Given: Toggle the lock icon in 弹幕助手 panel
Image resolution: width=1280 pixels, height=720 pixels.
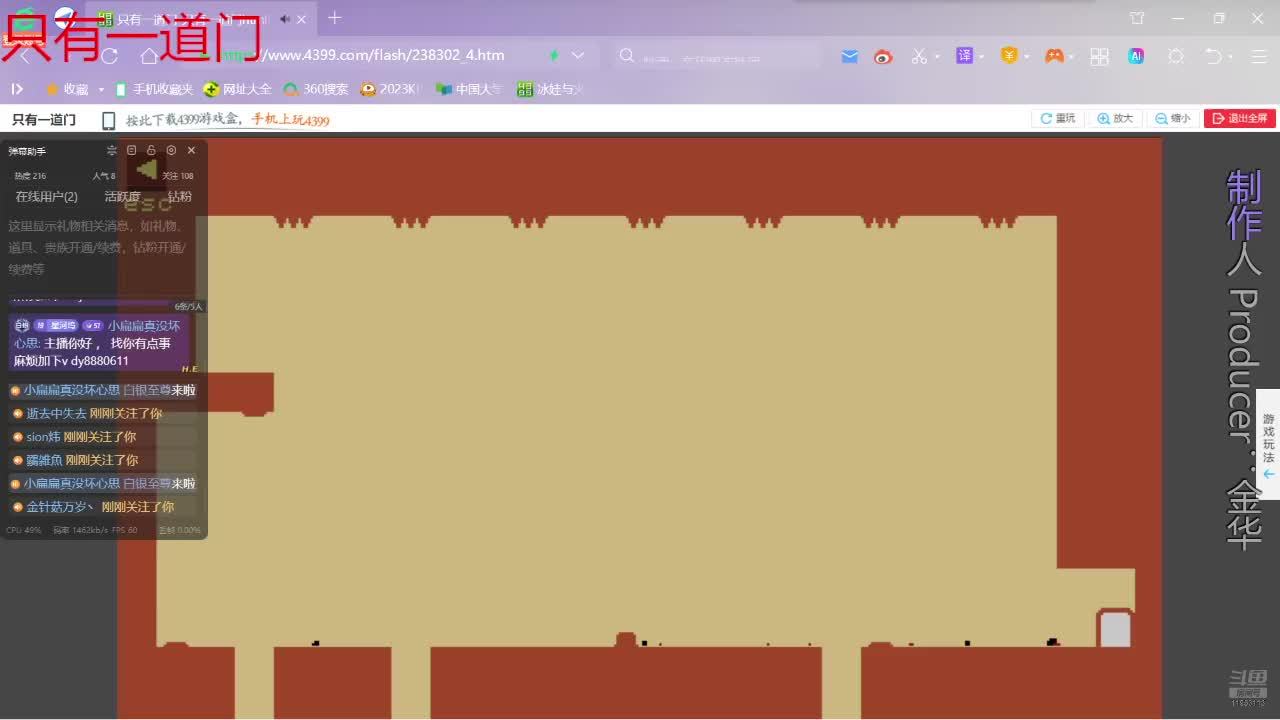Looking at the screenshot, I should [x=151, y=151].
